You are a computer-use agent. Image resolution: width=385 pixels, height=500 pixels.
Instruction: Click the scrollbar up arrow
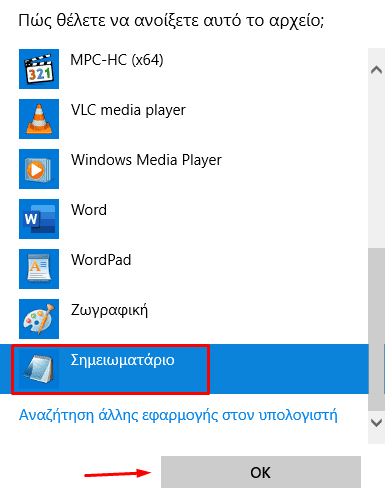pos(376,70)
